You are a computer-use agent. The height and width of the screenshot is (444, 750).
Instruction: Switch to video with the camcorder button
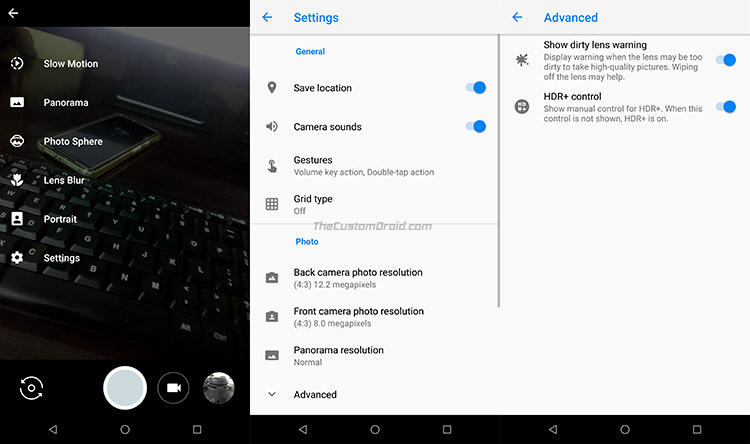tap(173, 388)
